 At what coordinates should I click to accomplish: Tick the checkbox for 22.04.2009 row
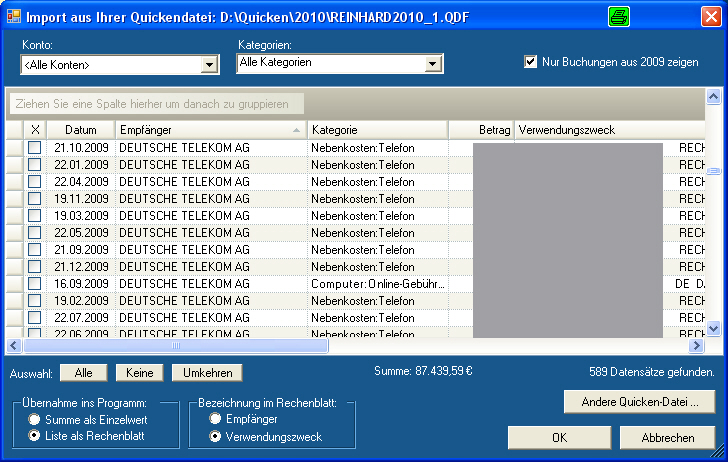(x=35, y=182)
